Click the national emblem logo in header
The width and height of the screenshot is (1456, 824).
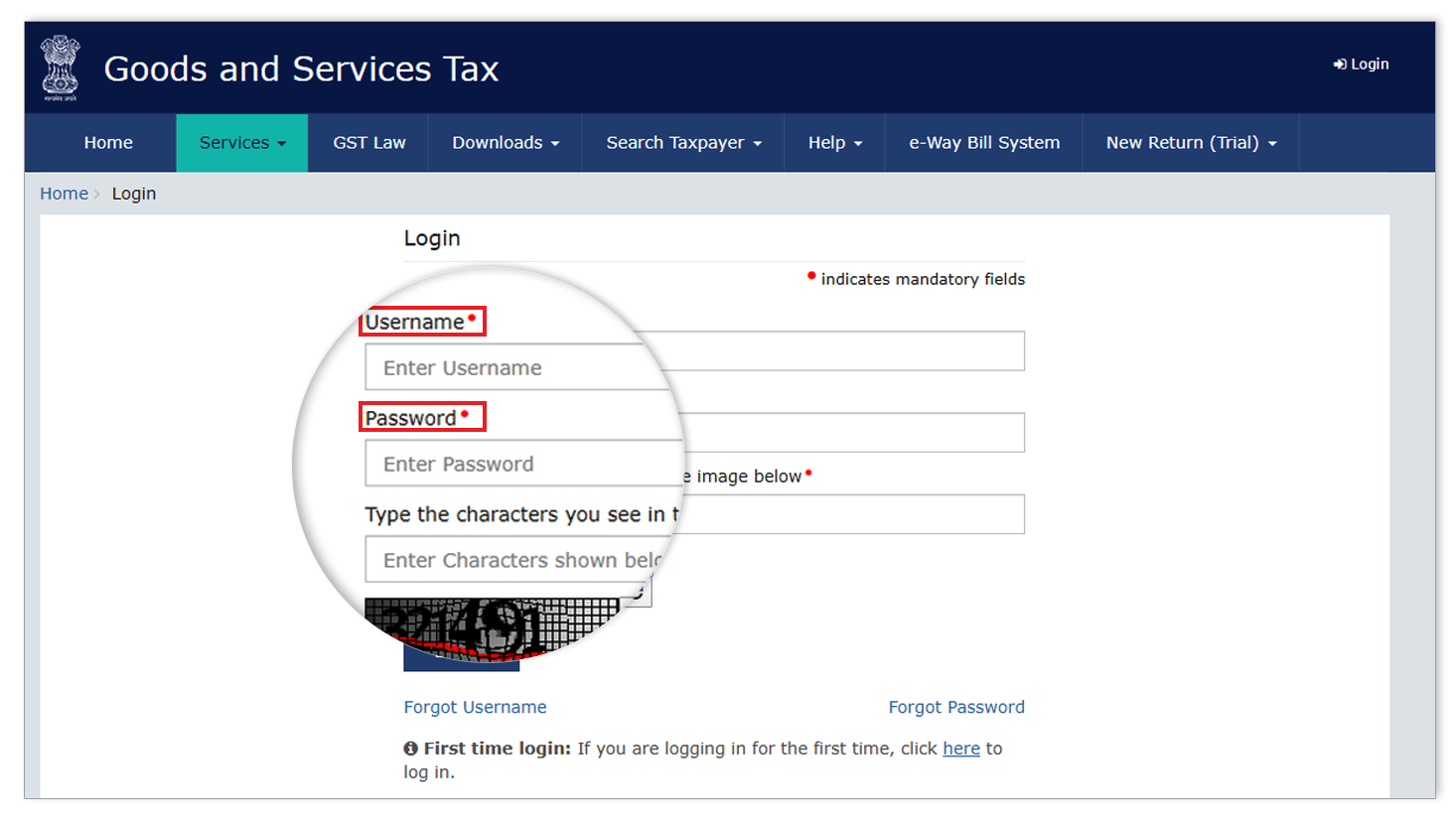click(61, 68)
